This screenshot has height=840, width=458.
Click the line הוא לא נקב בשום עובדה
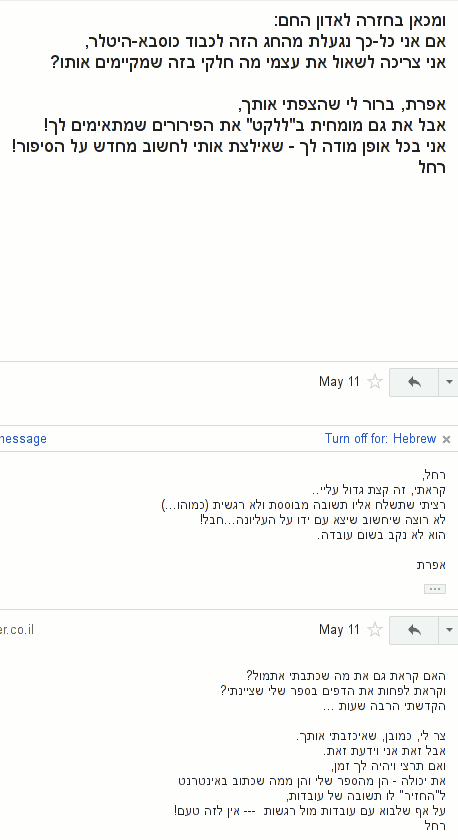pos(381,535)
